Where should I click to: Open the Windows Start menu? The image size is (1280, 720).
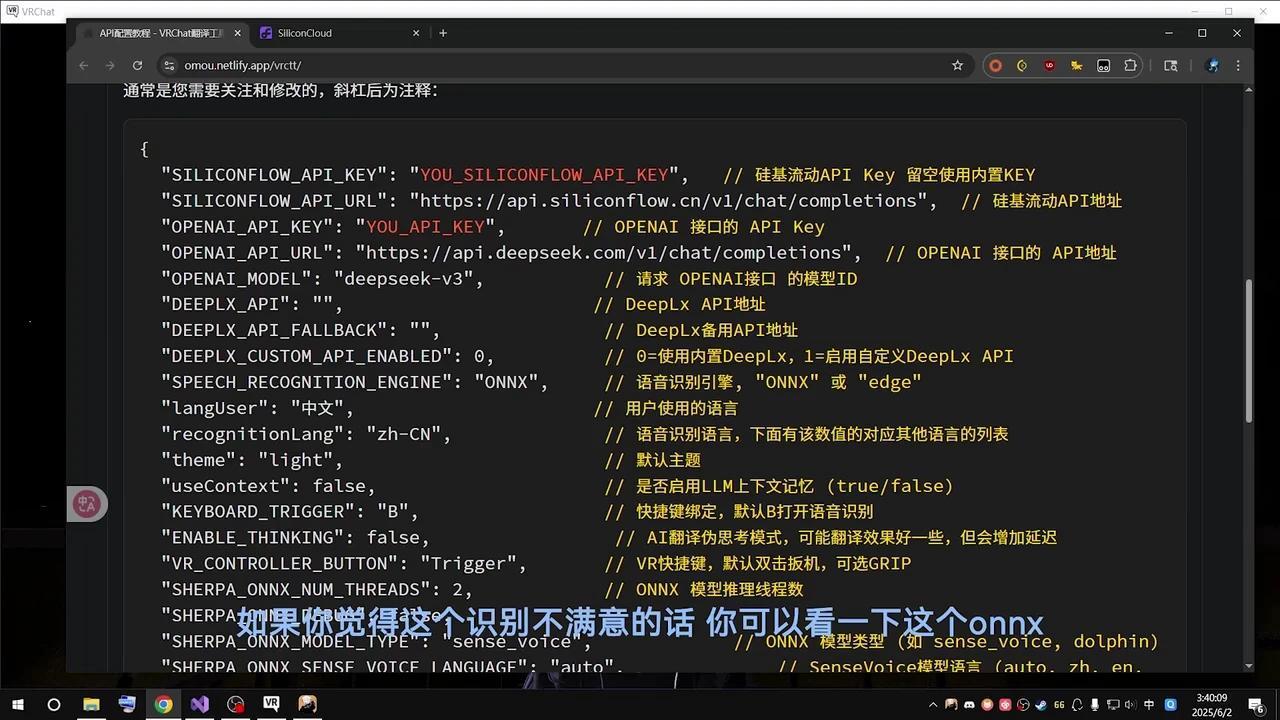coord(17,704)
